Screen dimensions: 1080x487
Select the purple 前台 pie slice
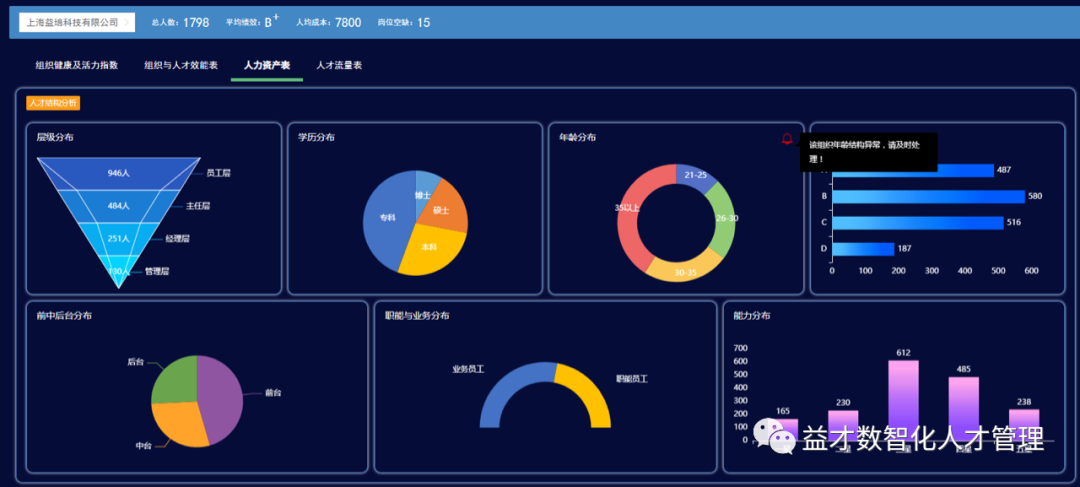tap(222, 400)
